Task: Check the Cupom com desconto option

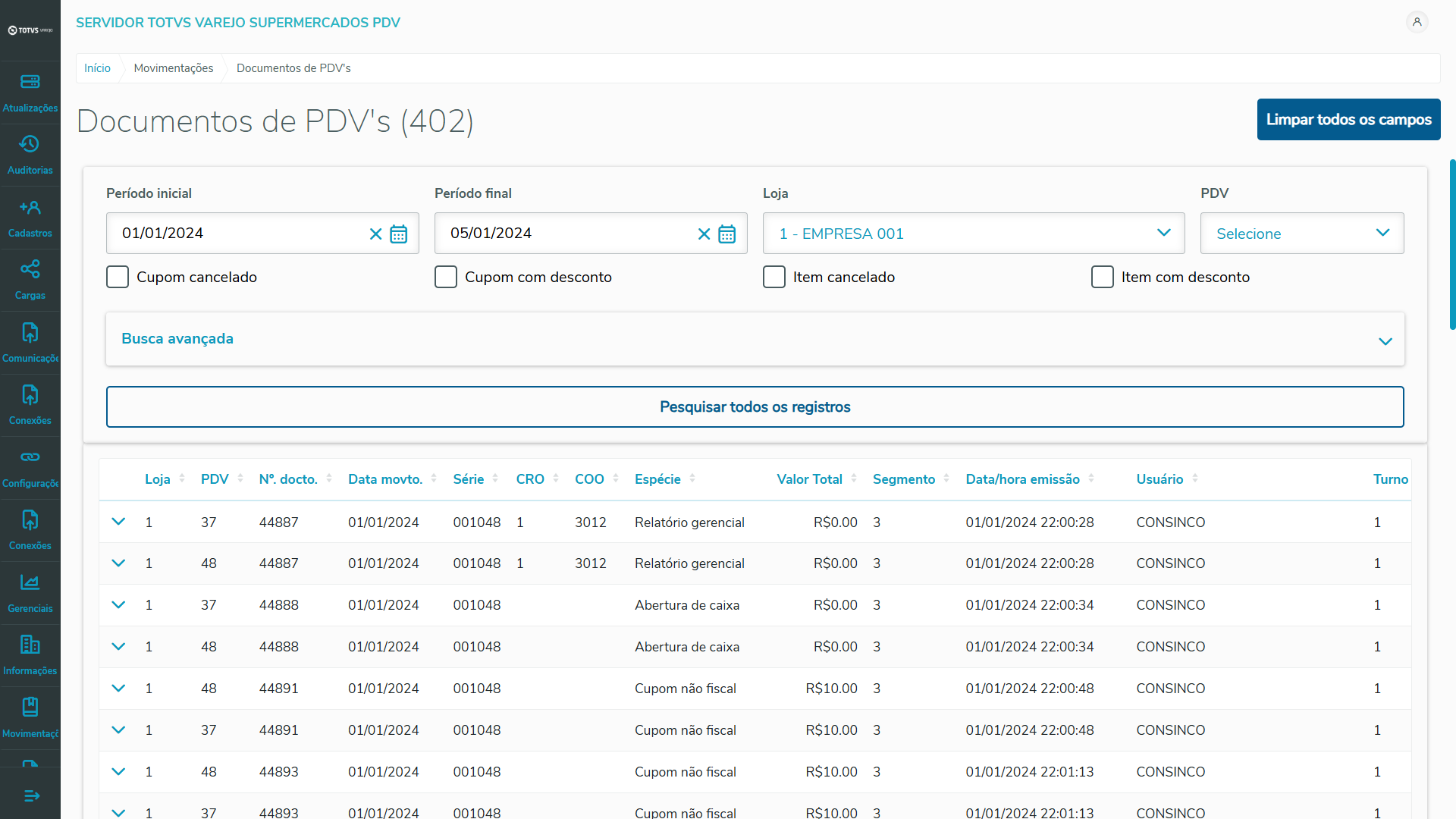Action: point(446,277)
